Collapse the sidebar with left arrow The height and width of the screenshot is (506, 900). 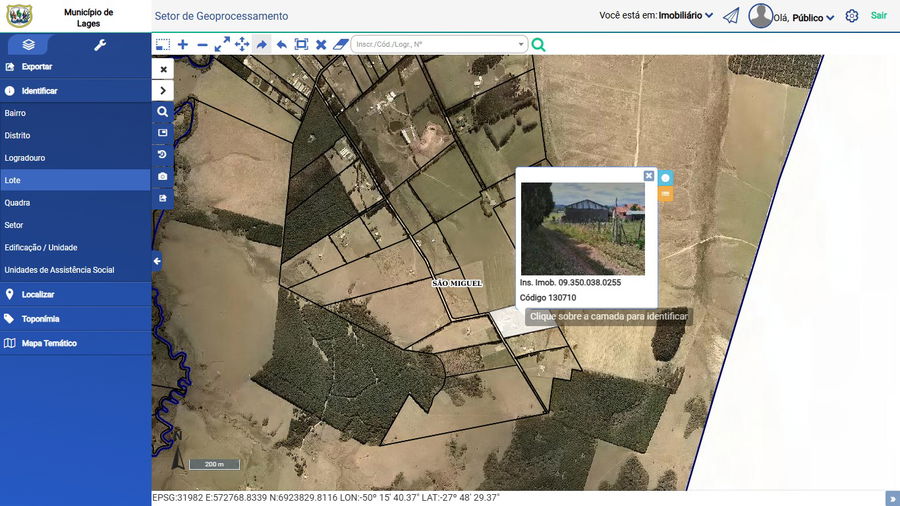pyautogui.click(x=157, y=261)
